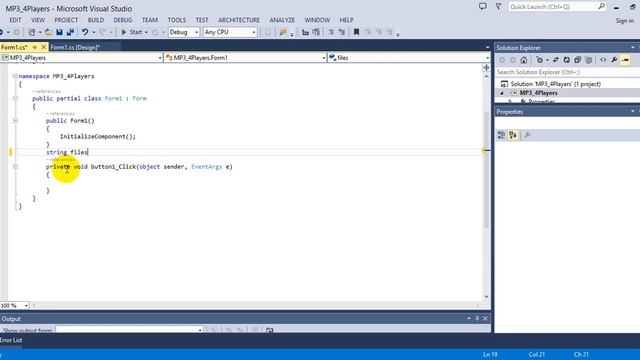This screenshot has width=640, height=360.
Task: Toggle auto-hide pin on Output panel
Action: 477,318
